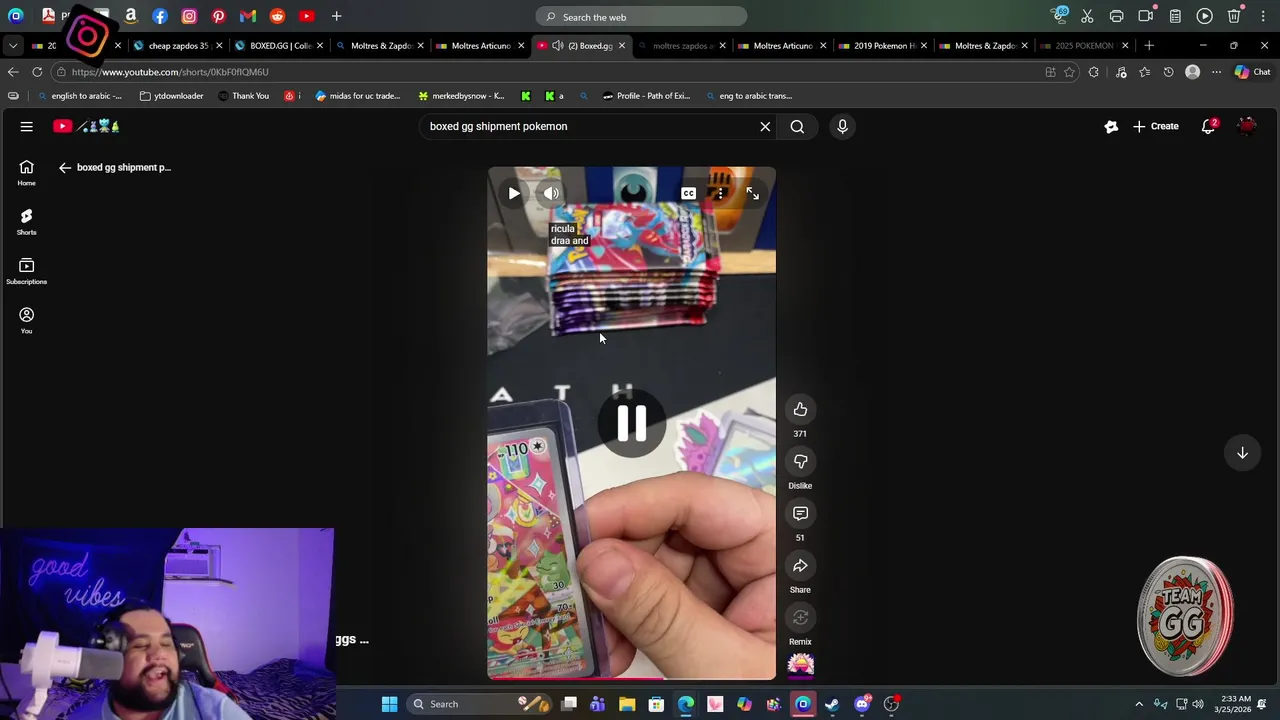Click the Search the web box
This screenshot has width=1280, height=720.
pyautogui.click(x=641, y=17)
